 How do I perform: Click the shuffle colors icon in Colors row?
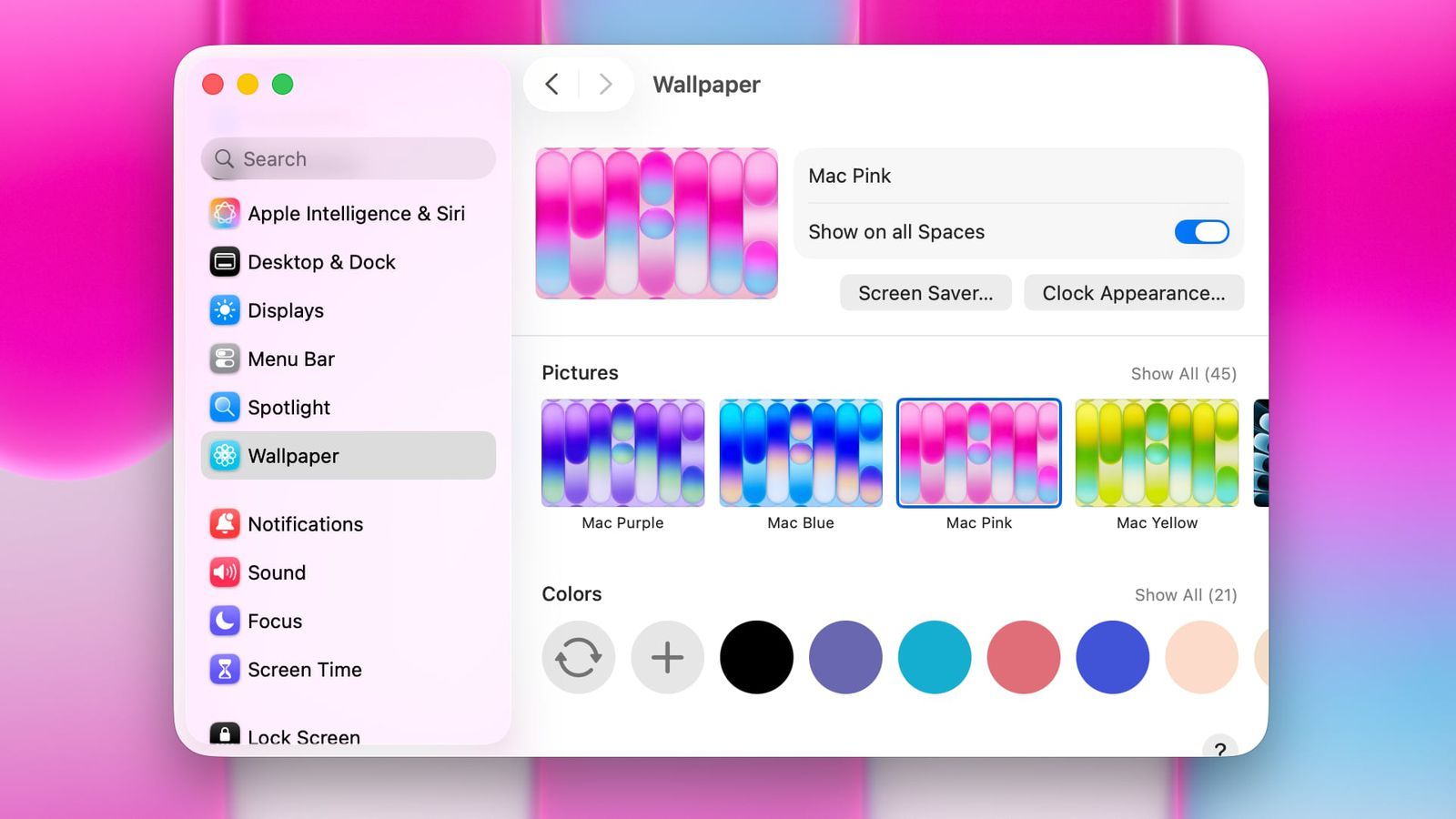579,657
